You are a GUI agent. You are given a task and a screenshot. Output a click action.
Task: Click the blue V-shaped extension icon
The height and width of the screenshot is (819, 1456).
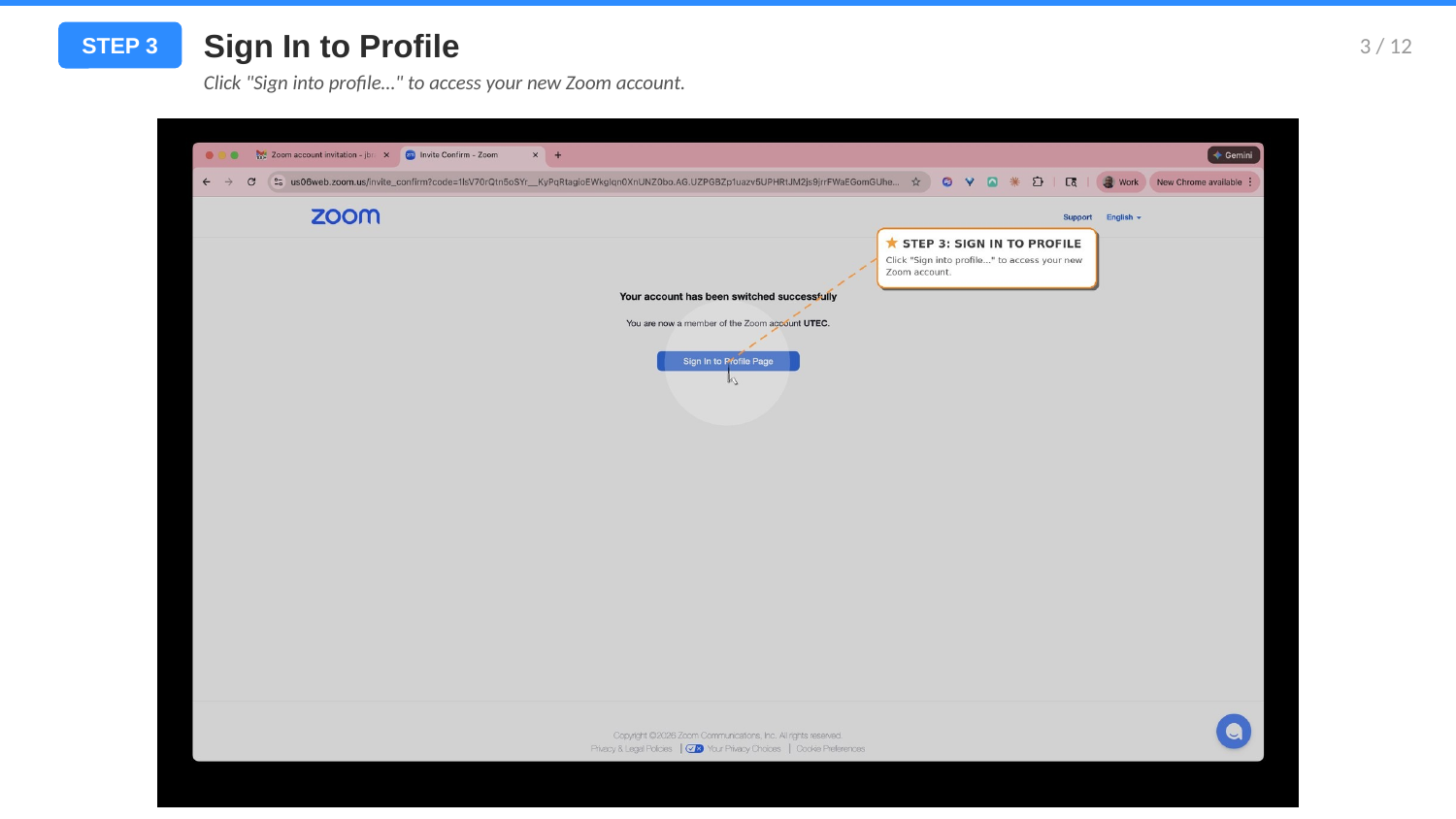970,181
